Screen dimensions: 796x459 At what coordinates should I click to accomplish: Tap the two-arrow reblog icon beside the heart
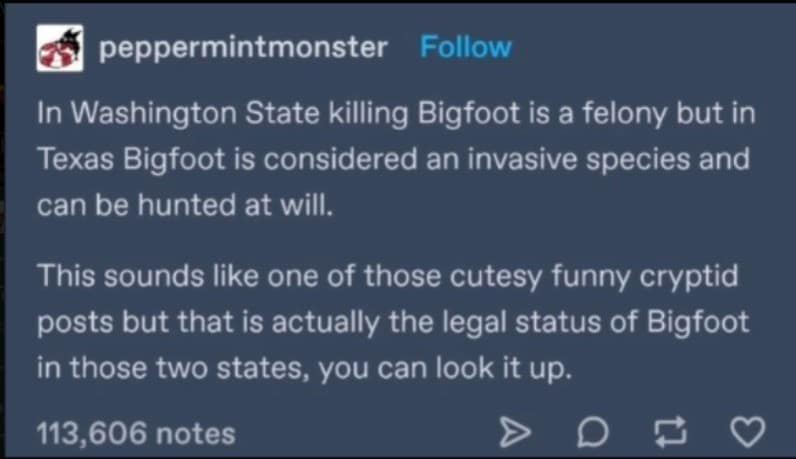point(670,433)
